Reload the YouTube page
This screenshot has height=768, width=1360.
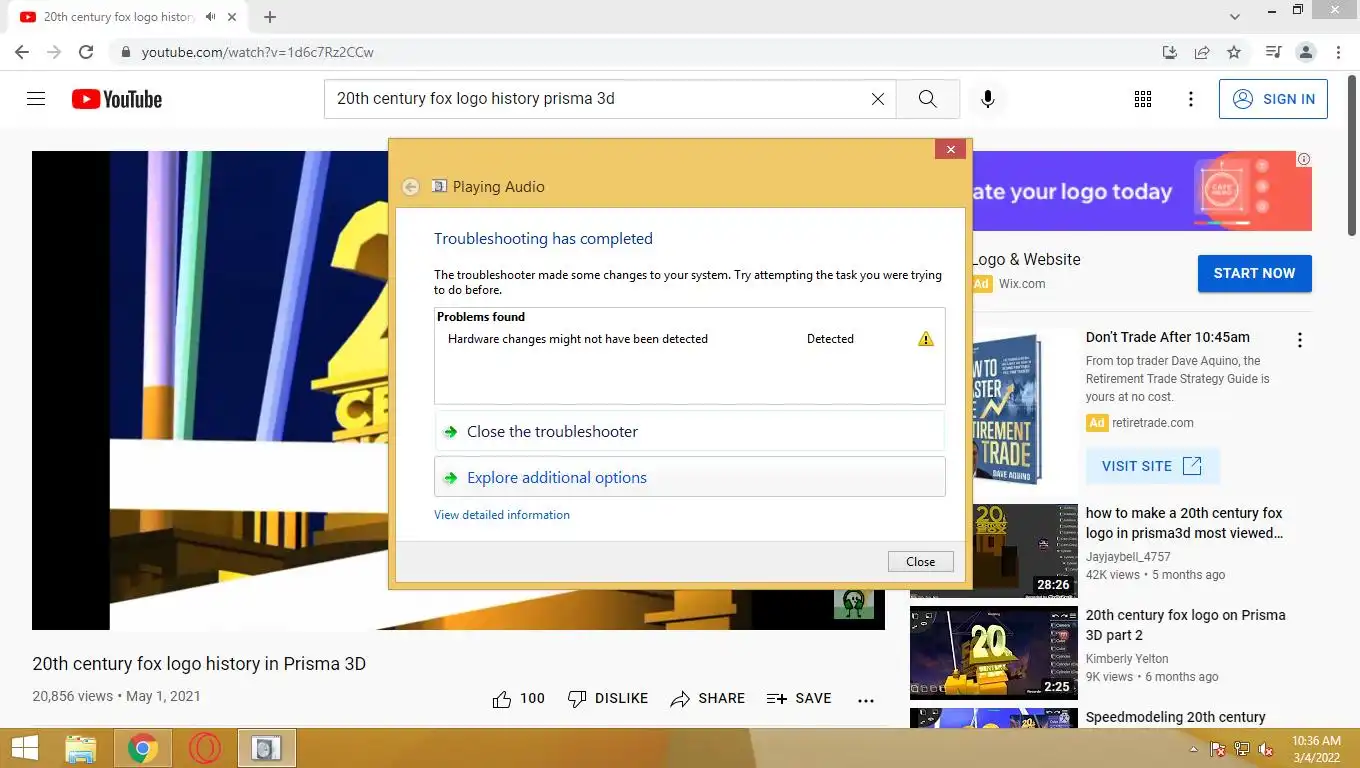pyautogui.click(x=86, y=52)
